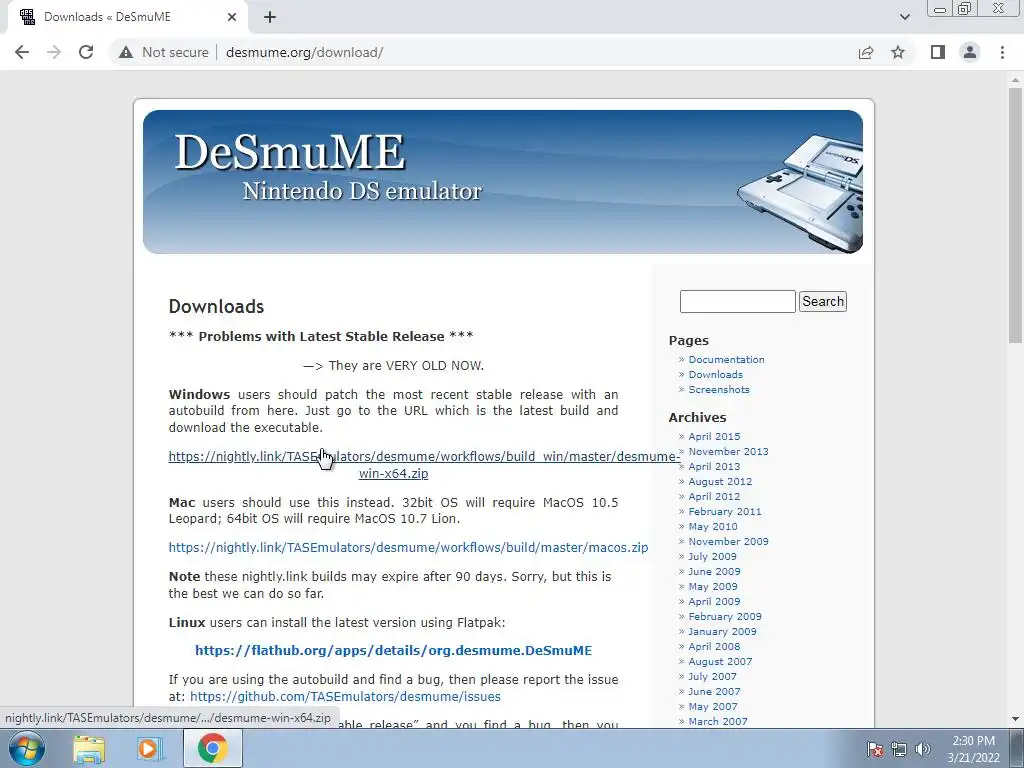Open the May 2007 archive
This screenshot has height=768, width=1024.
click(712, 707)
